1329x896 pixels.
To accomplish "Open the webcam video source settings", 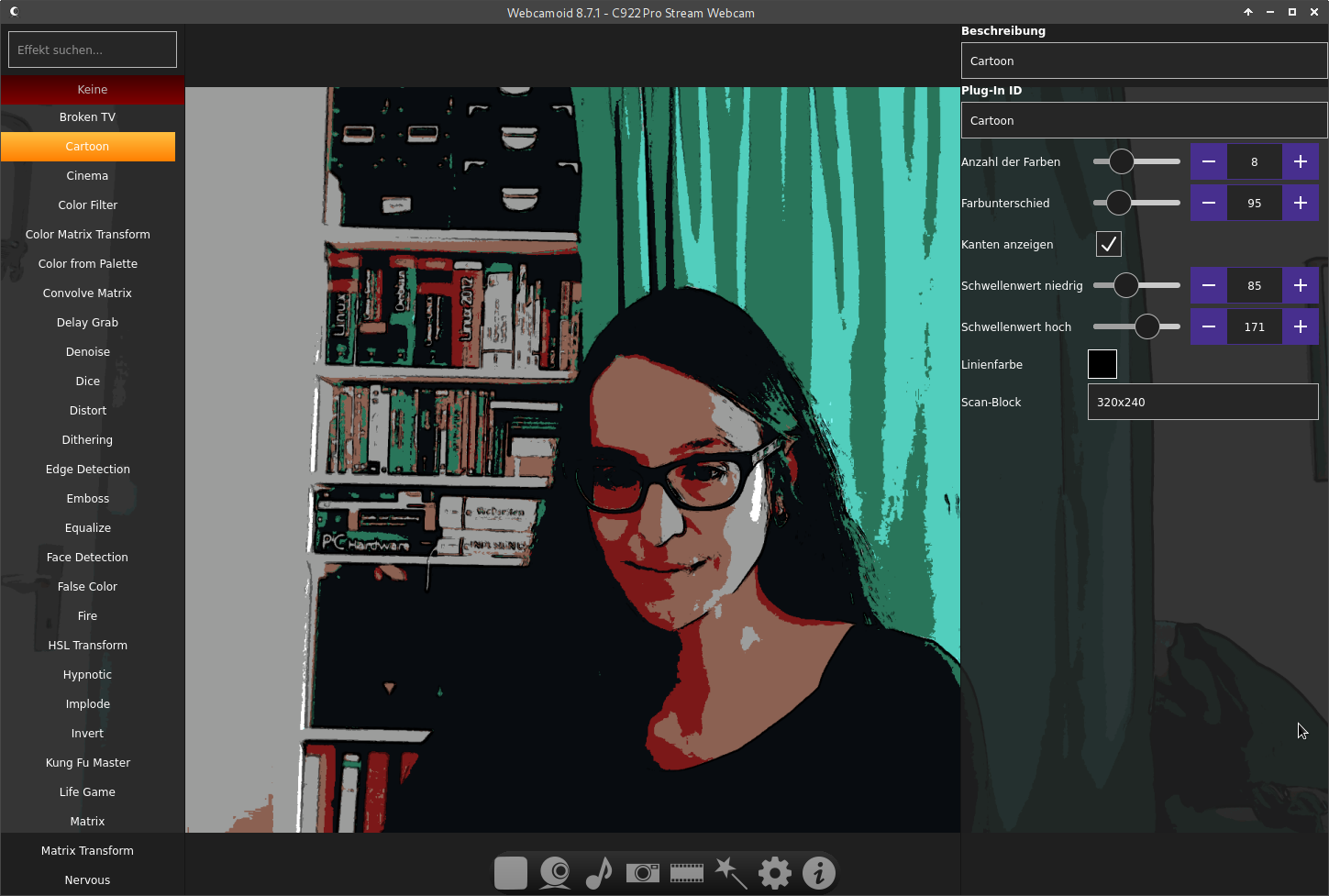I will pyautogui.click(x=555, y=873).
